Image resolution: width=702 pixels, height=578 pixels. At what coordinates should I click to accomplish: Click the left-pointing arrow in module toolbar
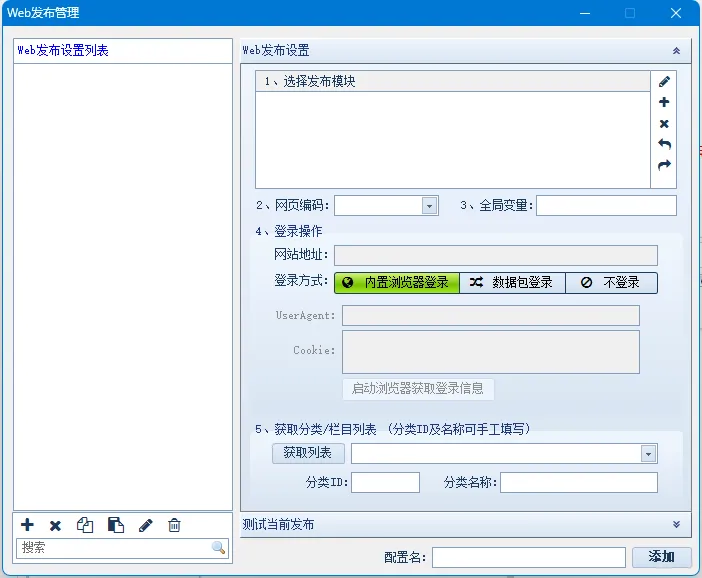(x=664, y=145)
